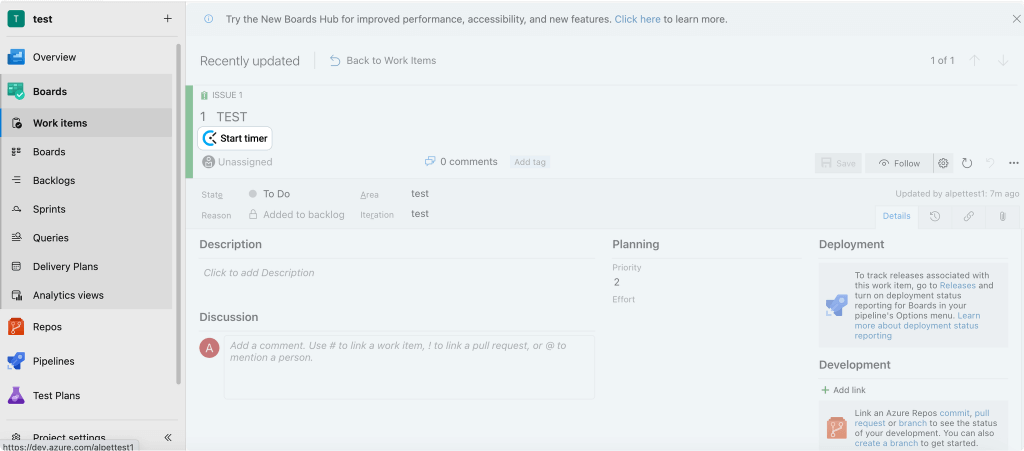This screenshot has height=451, width=1024.
Task: Click the Test Plans flask icon
Action: click(x=16, y=396)
